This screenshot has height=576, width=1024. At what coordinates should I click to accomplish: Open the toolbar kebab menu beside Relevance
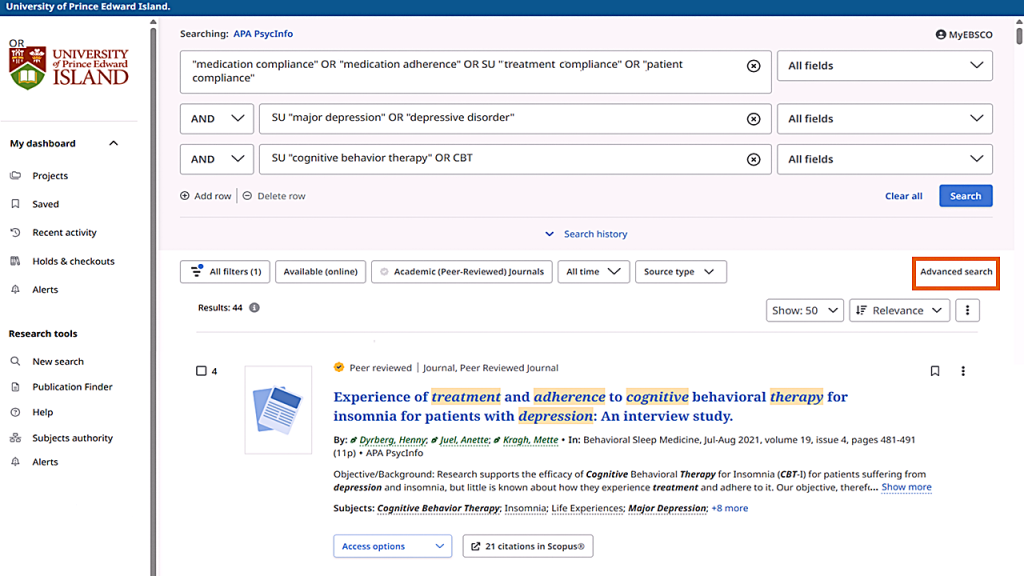coord(967,310)
